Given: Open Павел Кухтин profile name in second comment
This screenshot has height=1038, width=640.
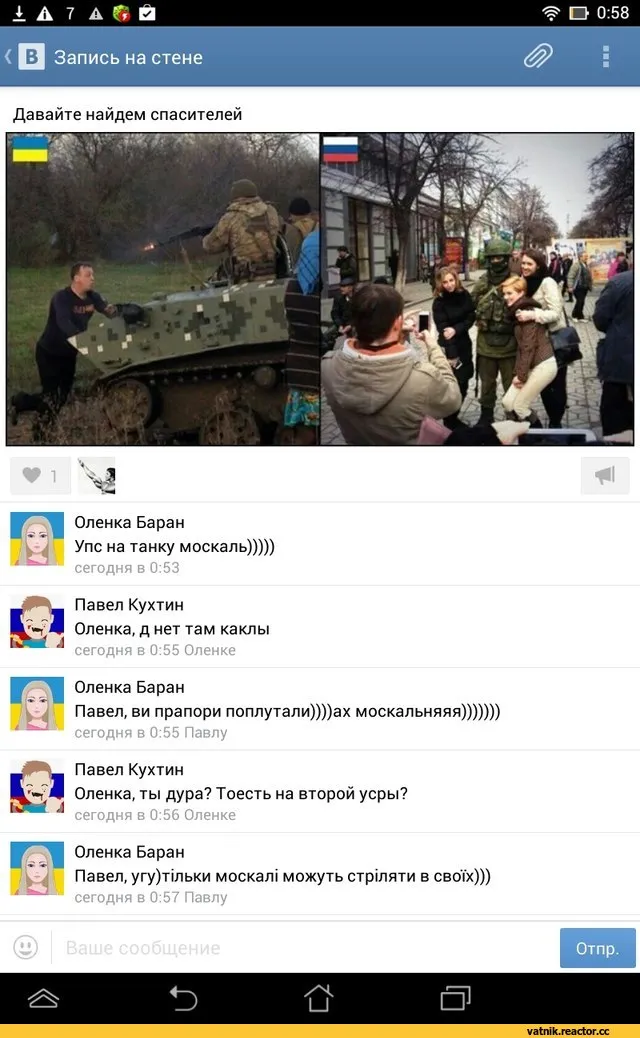Looking at the screenshot, I should (129, 604).
